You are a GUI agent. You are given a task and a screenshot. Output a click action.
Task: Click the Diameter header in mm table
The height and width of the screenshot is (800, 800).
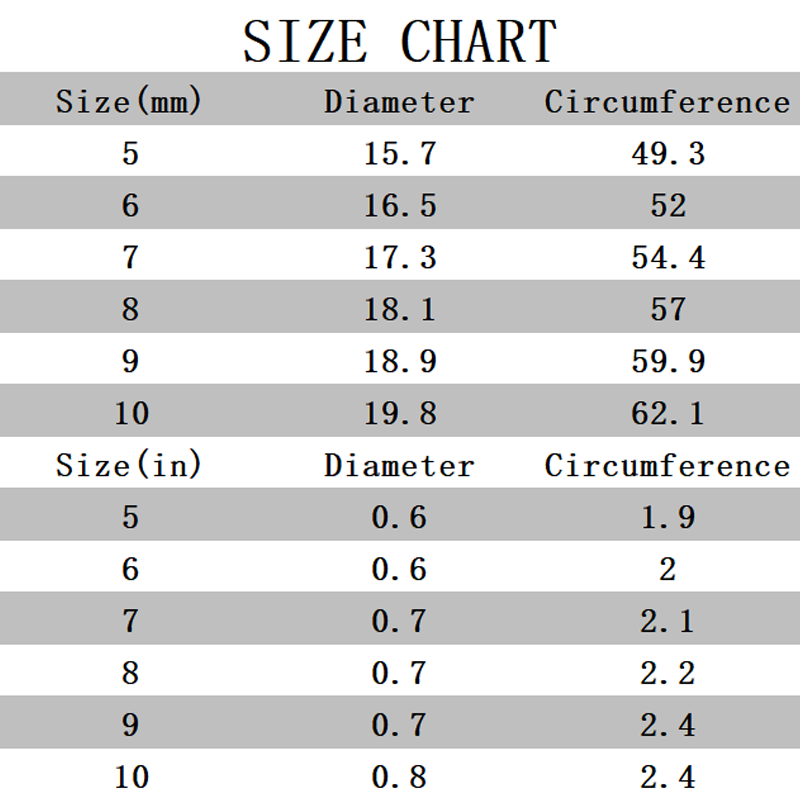point(399,102)
